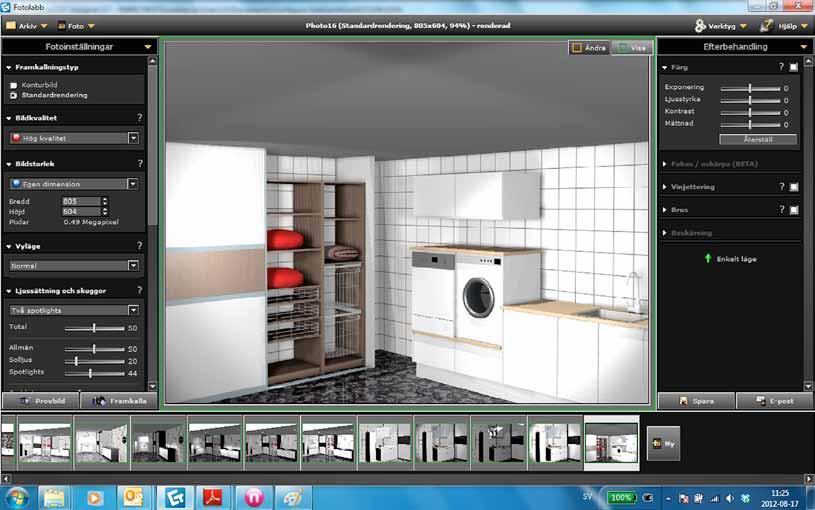Click the E-post button
The image size is (815, 510).
774,401
